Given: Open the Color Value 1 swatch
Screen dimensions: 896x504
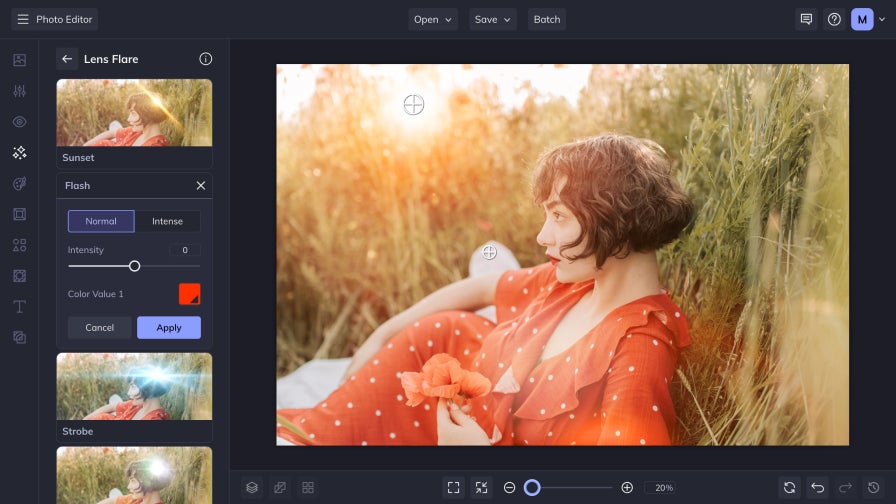Looking at the screenshot, I should click(190, 294).
